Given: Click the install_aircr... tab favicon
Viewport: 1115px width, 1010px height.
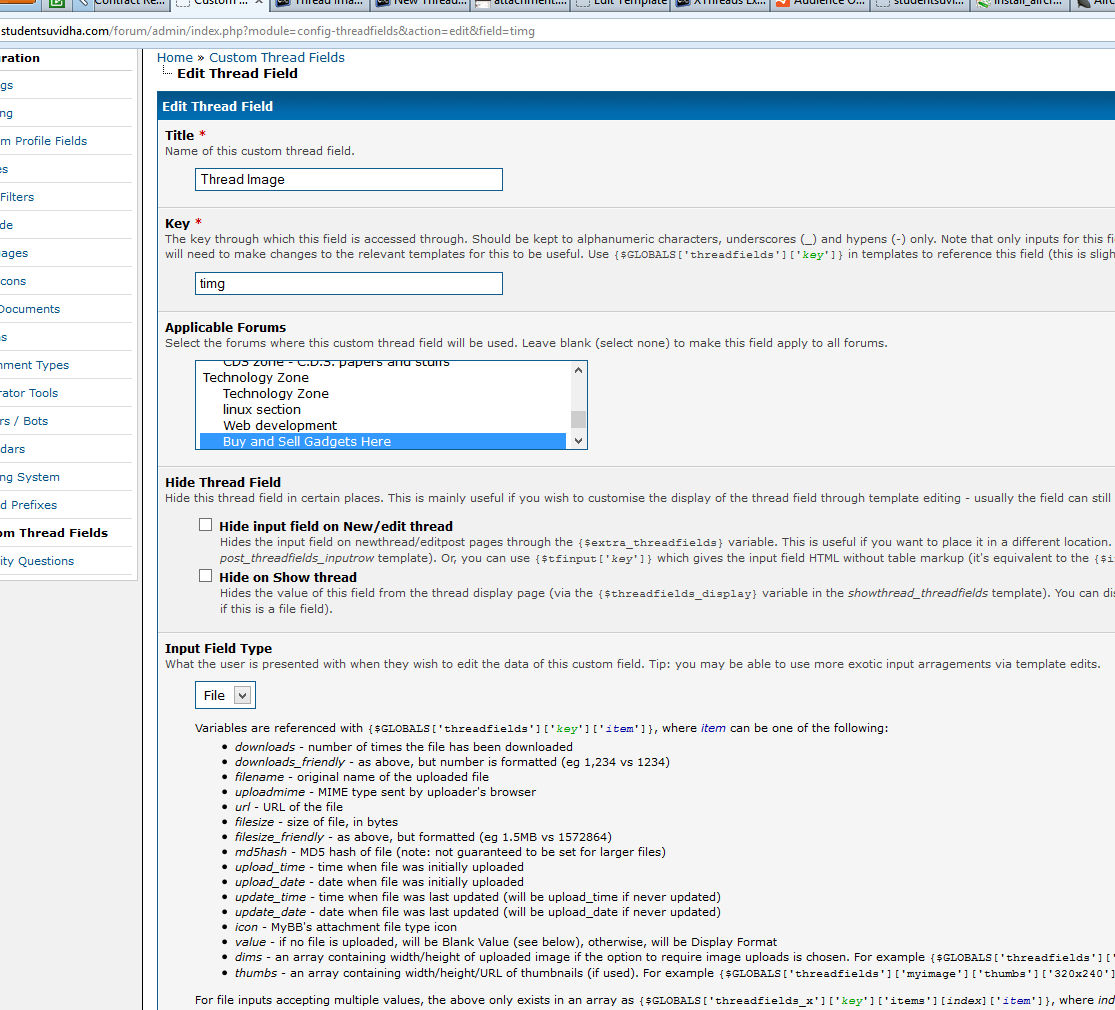Looking at the screenshot, I should tap(983, 3).
